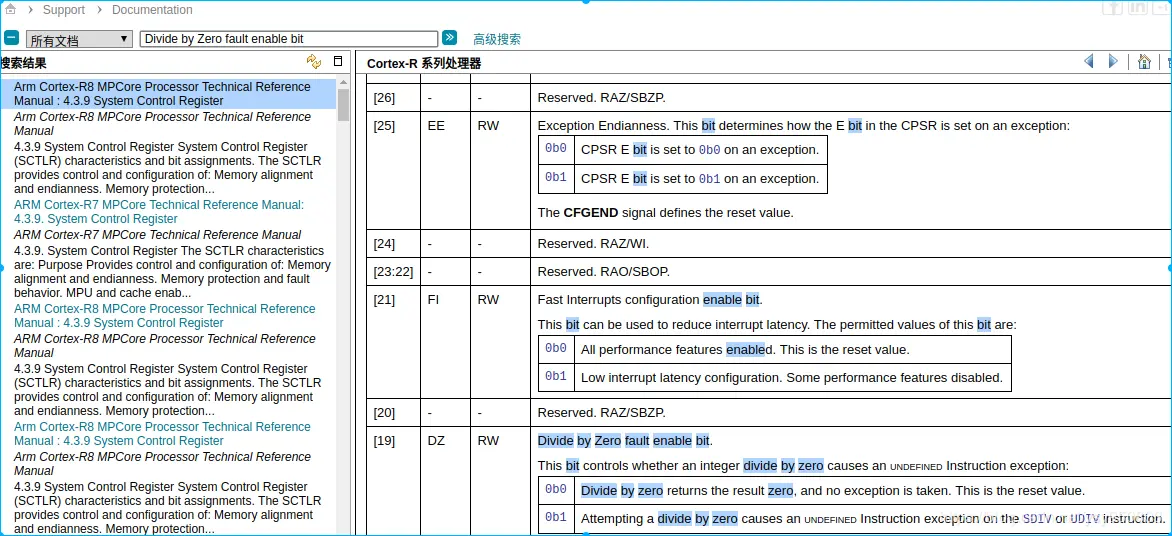Click 'All performance features enabled' cell
Viewport: 1172px width, 536px height.
[x=791, y=349]
